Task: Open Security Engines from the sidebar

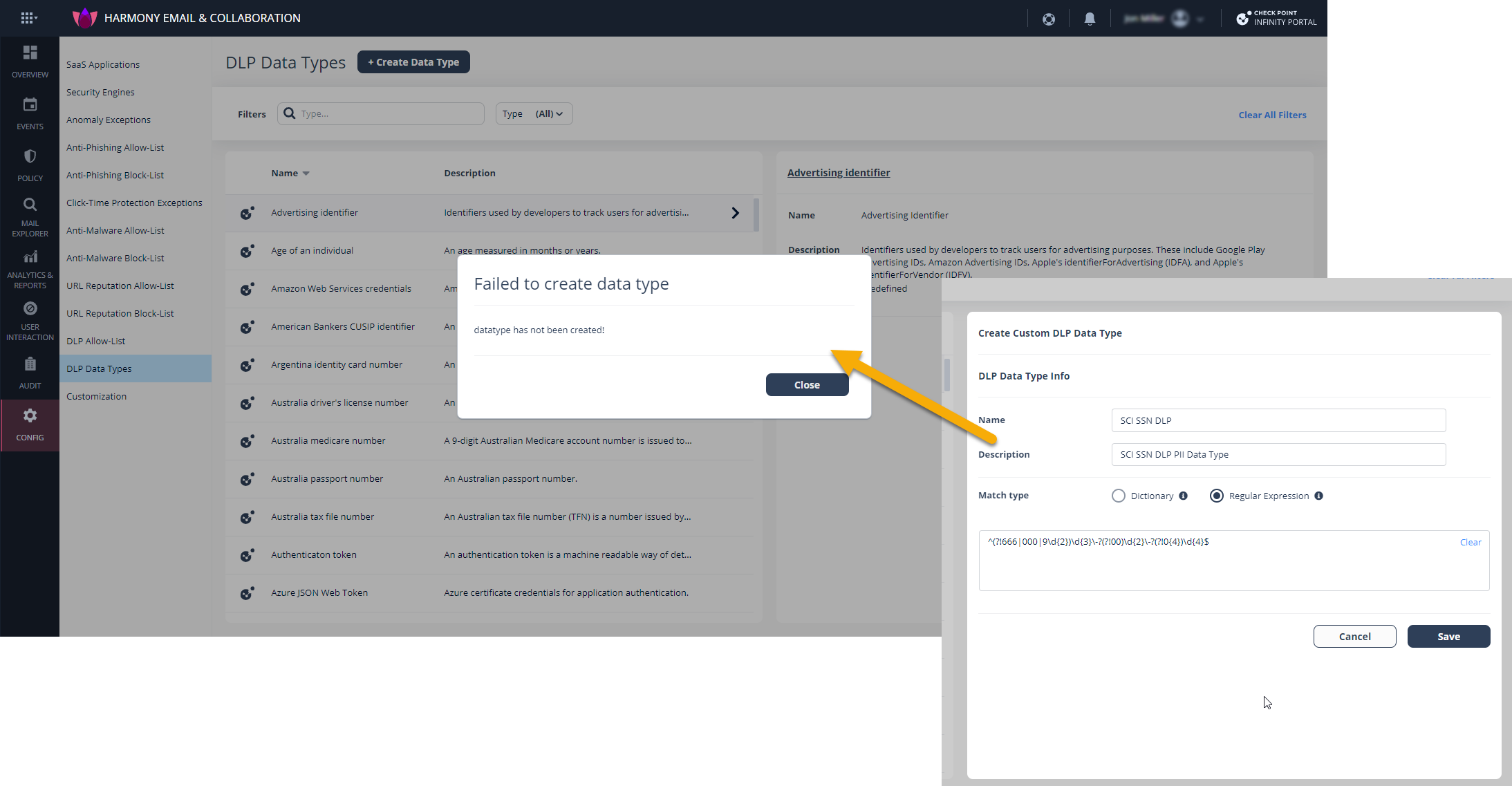Action: (100, 92)
